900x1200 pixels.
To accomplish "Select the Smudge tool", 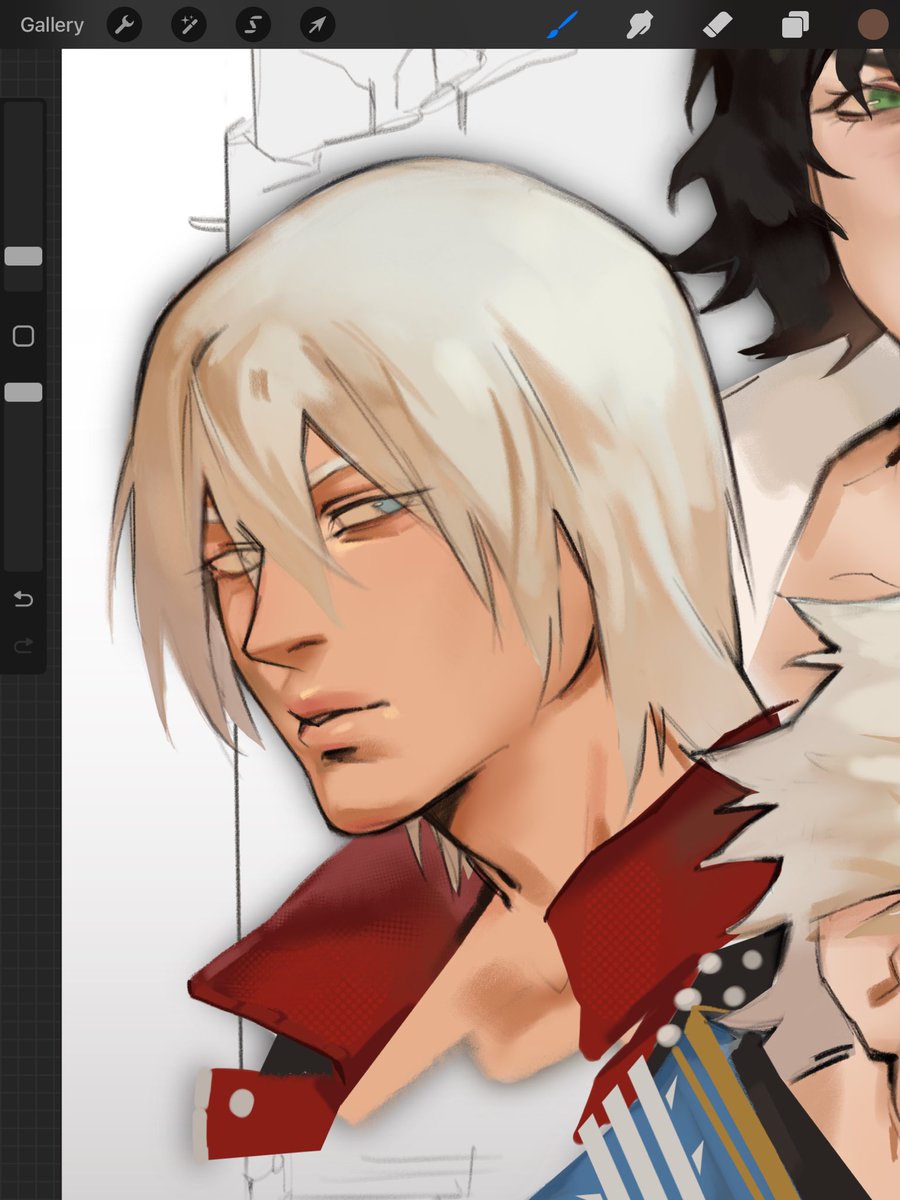I will [640, 25].
